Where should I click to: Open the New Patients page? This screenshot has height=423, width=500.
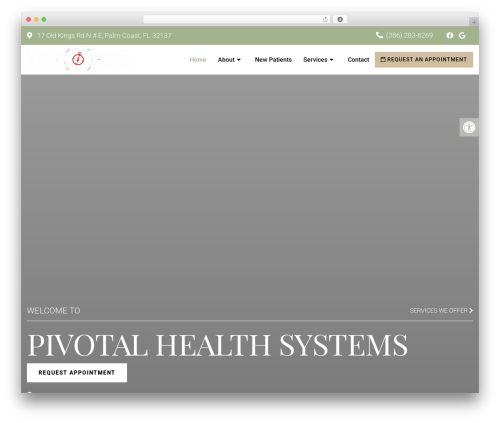point(273,60)
